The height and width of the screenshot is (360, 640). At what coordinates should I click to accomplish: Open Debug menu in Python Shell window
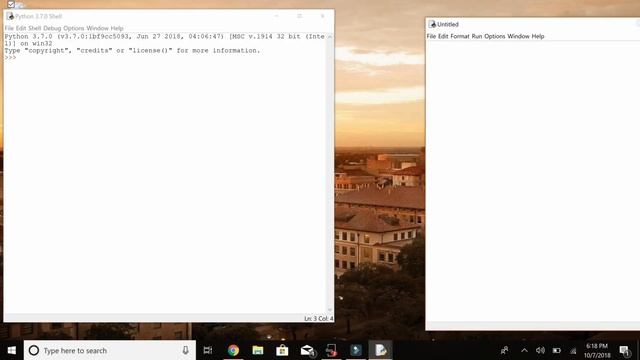(52, 28)
